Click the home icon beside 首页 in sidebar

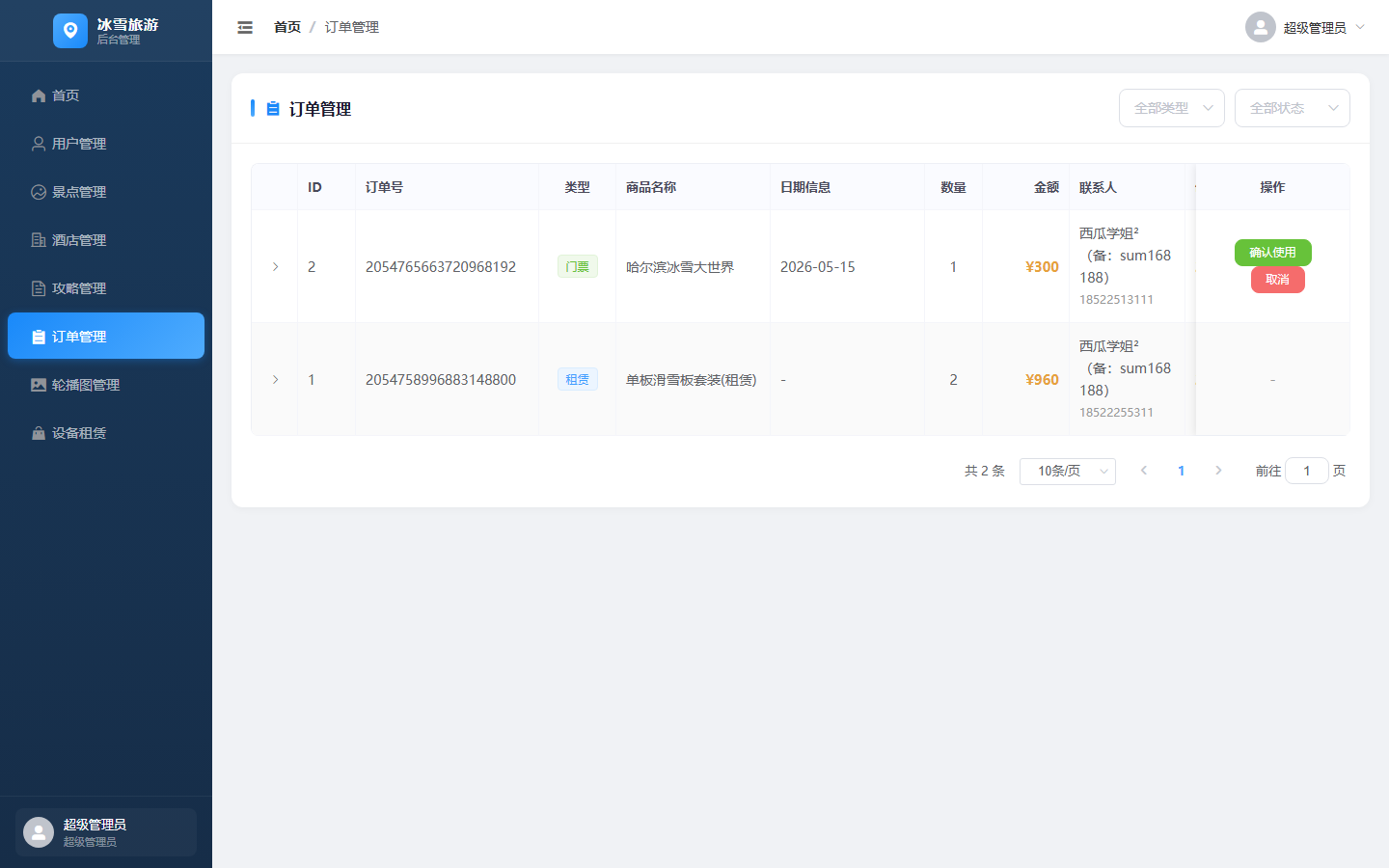pos(39,95)
